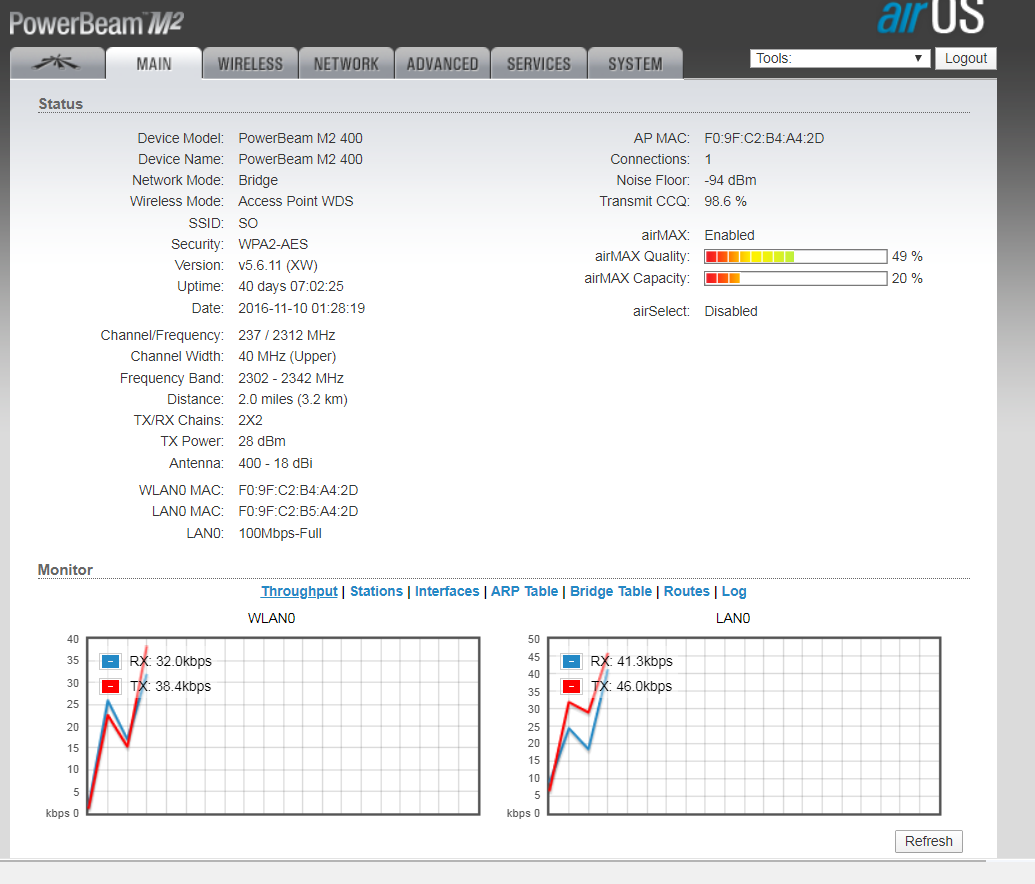This screenshot has width=1035, height=884.
Task: Select the TX/RX Chains value 2X2
Action: pos(250,420)
